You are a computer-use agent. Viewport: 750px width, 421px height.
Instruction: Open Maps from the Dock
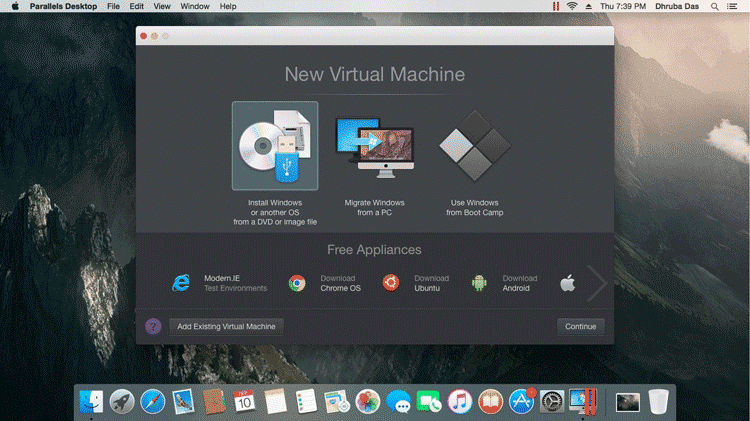click(337, 401)
